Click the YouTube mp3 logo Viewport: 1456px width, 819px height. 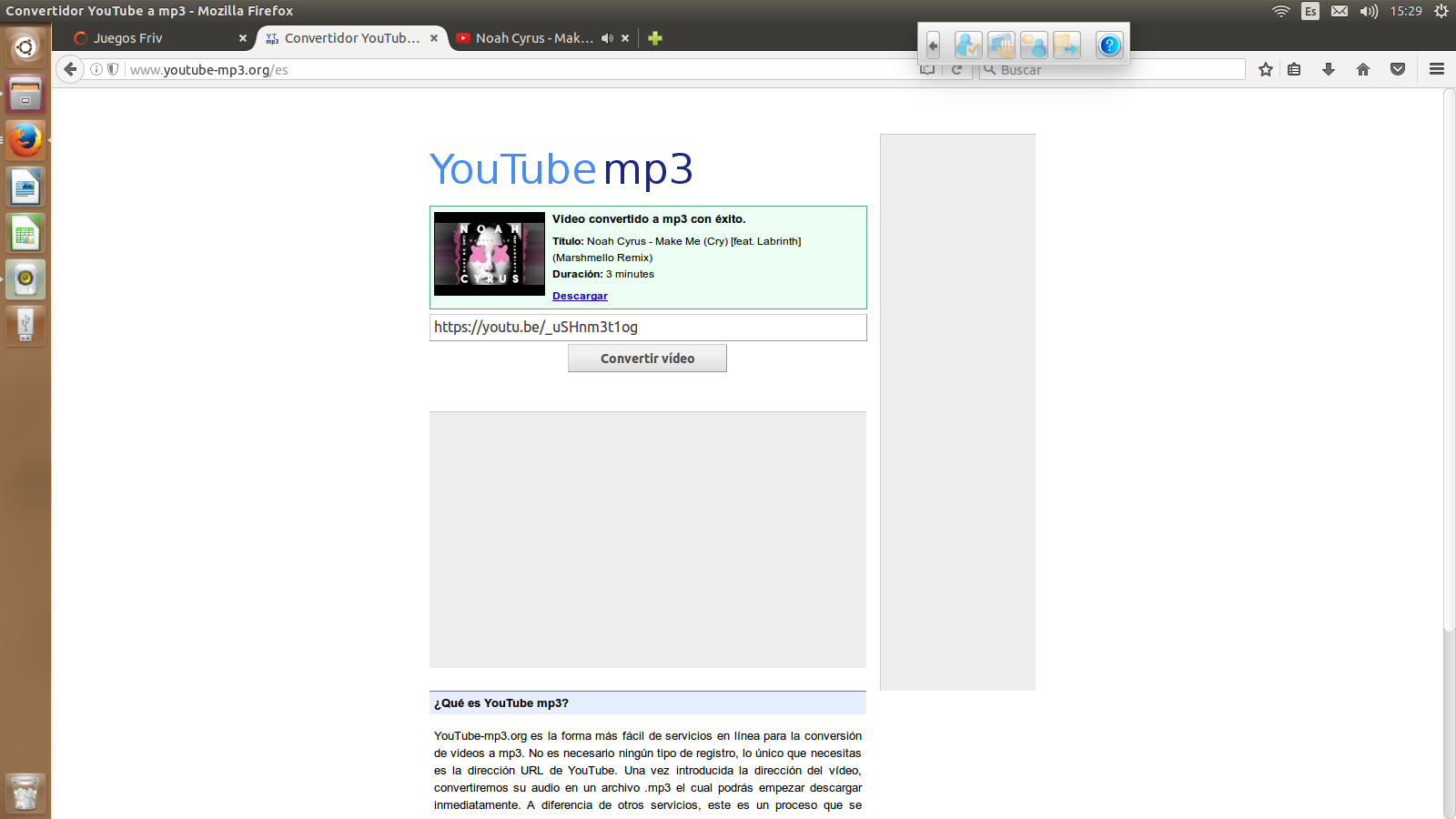[561, 169]
